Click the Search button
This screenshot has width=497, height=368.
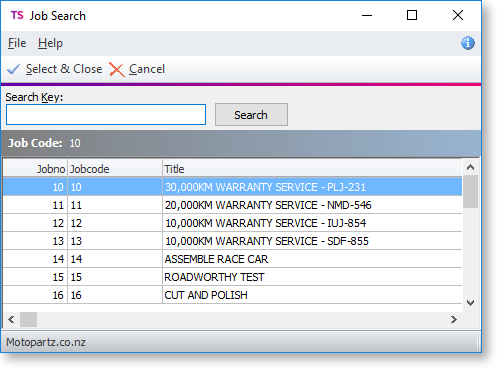(251, 115)
